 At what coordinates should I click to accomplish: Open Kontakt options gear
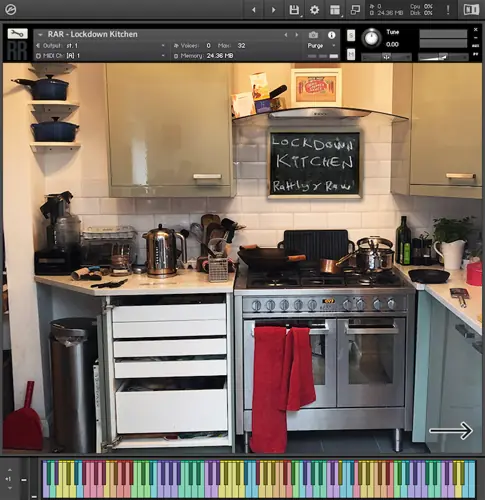point(314,10)
